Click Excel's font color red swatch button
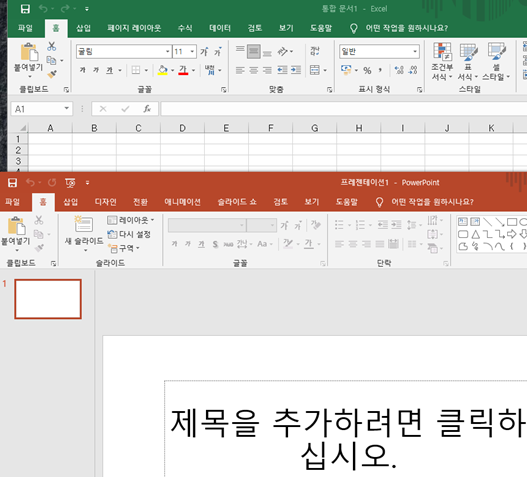Screen dimensions: 527x477 point(183,70)
